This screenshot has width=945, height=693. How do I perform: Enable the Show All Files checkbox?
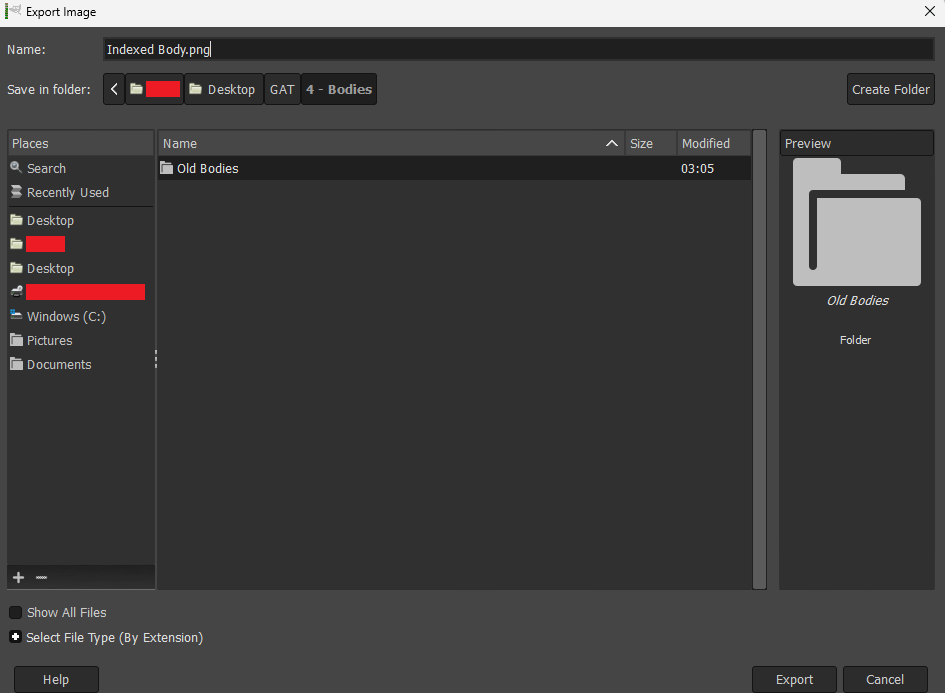coord(16,612)
